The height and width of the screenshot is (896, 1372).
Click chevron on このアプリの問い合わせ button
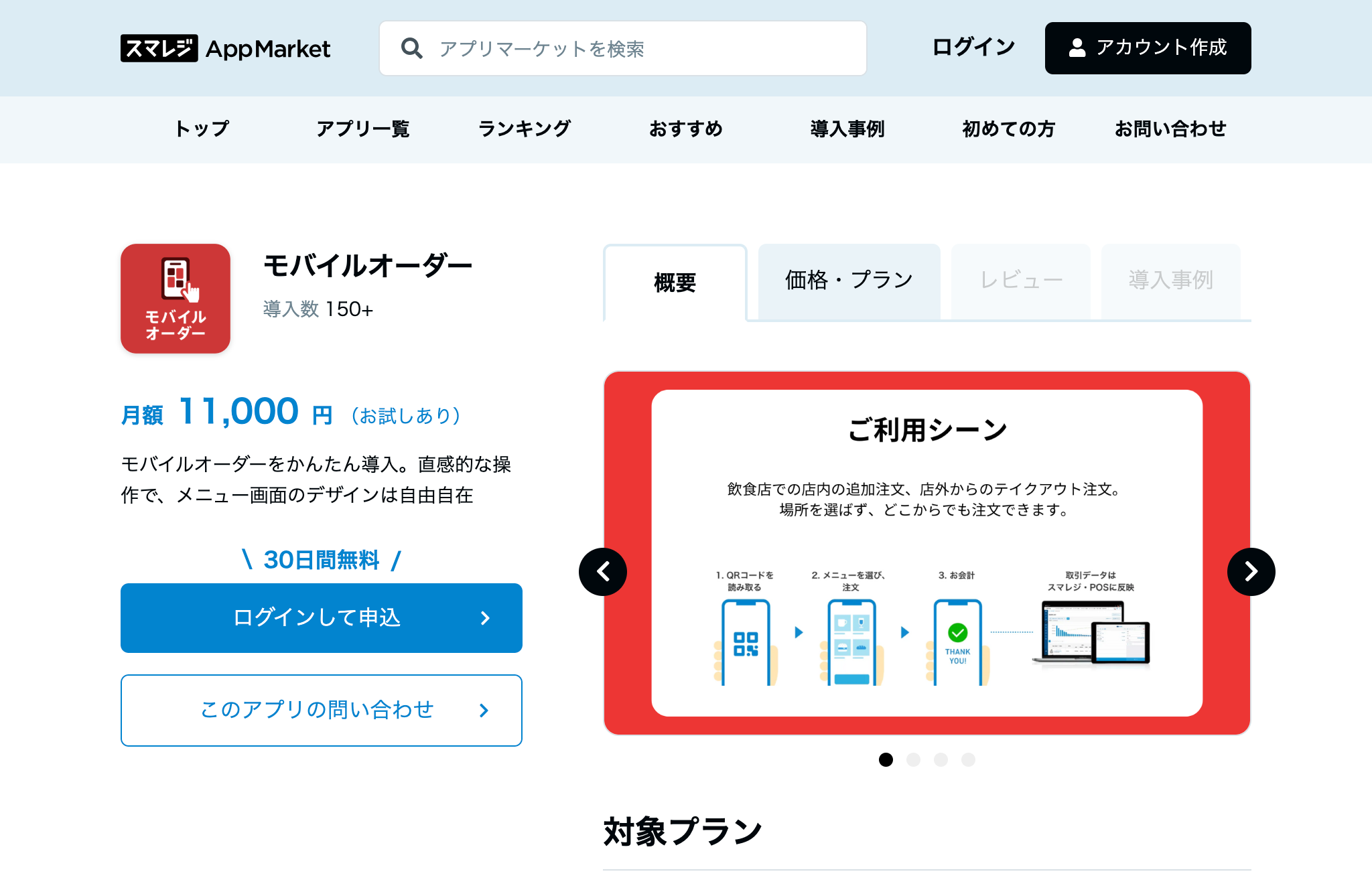tap(484, 711)
